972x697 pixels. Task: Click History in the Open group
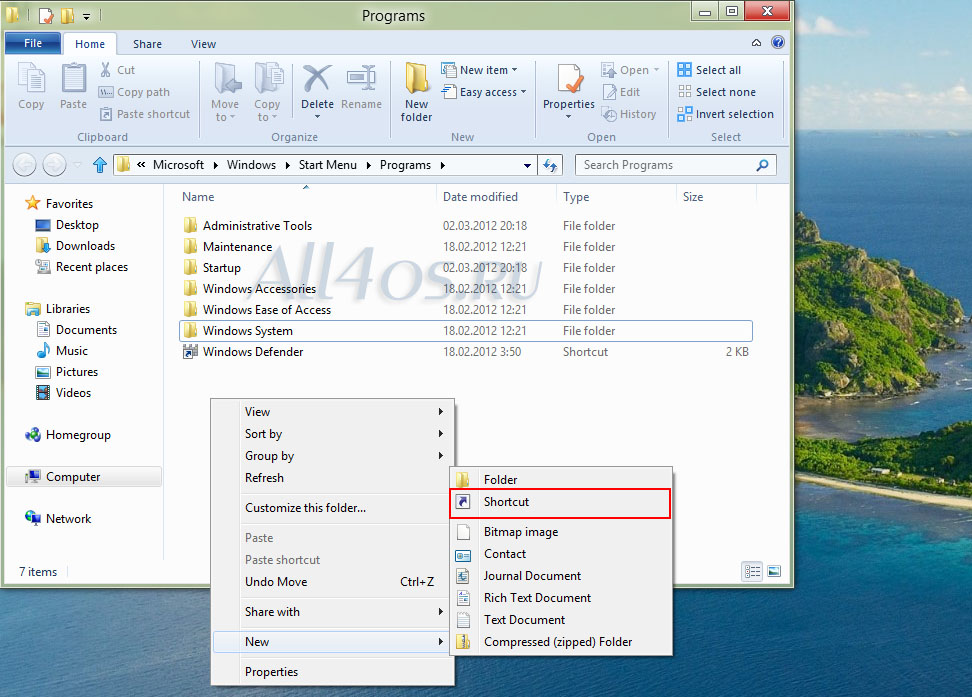point(629,114)
